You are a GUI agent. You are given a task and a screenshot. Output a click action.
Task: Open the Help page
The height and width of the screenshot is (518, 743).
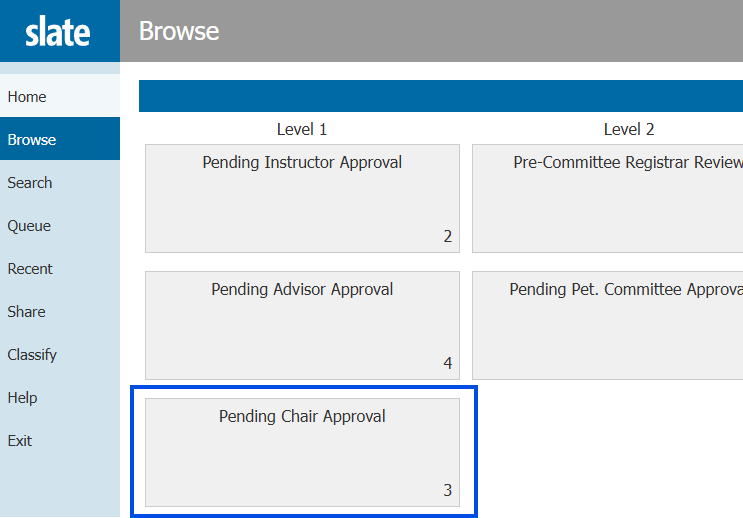coord(22,398)
